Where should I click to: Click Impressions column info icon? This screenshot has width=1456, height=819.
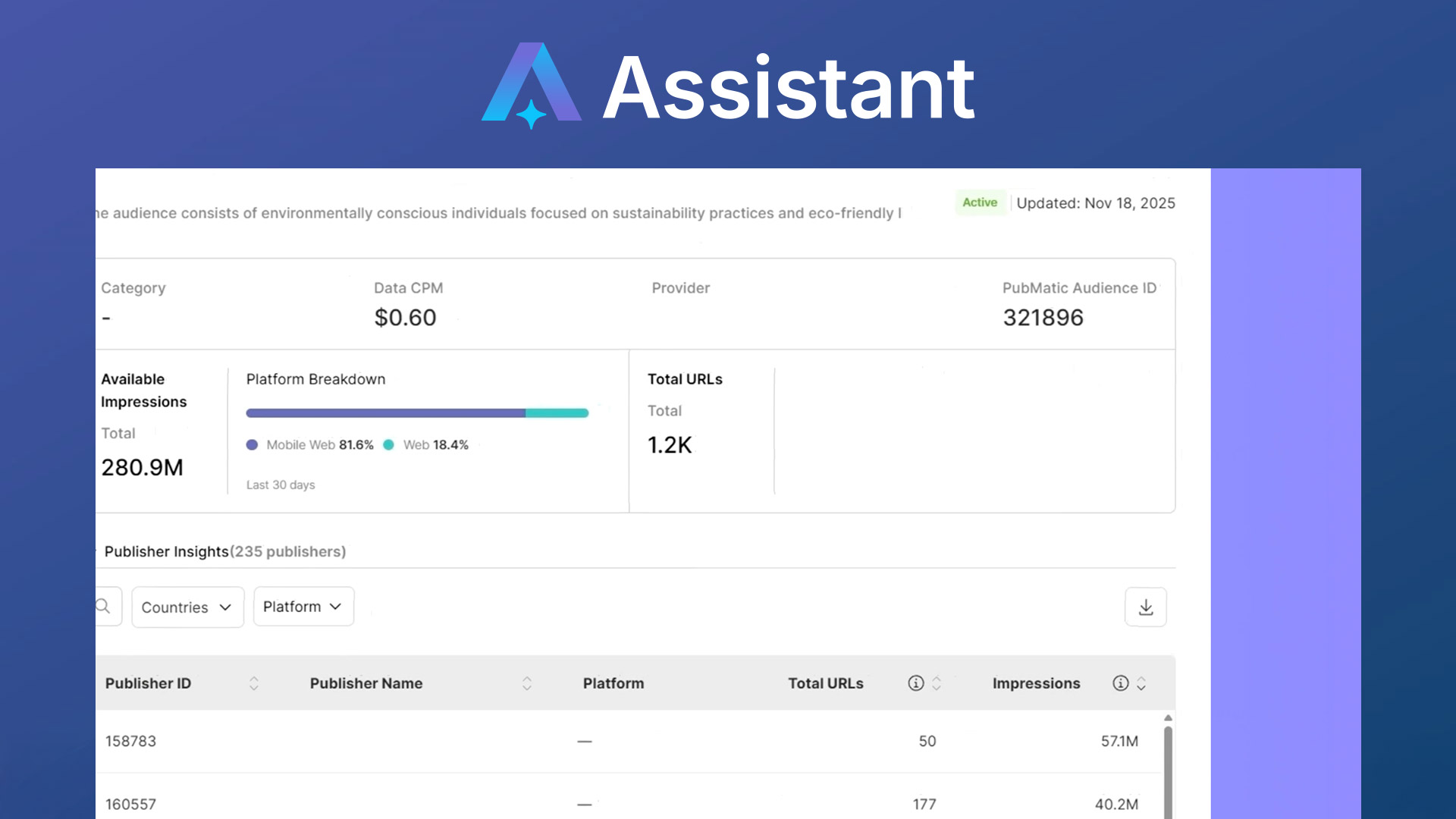[x=1120, y=683]
